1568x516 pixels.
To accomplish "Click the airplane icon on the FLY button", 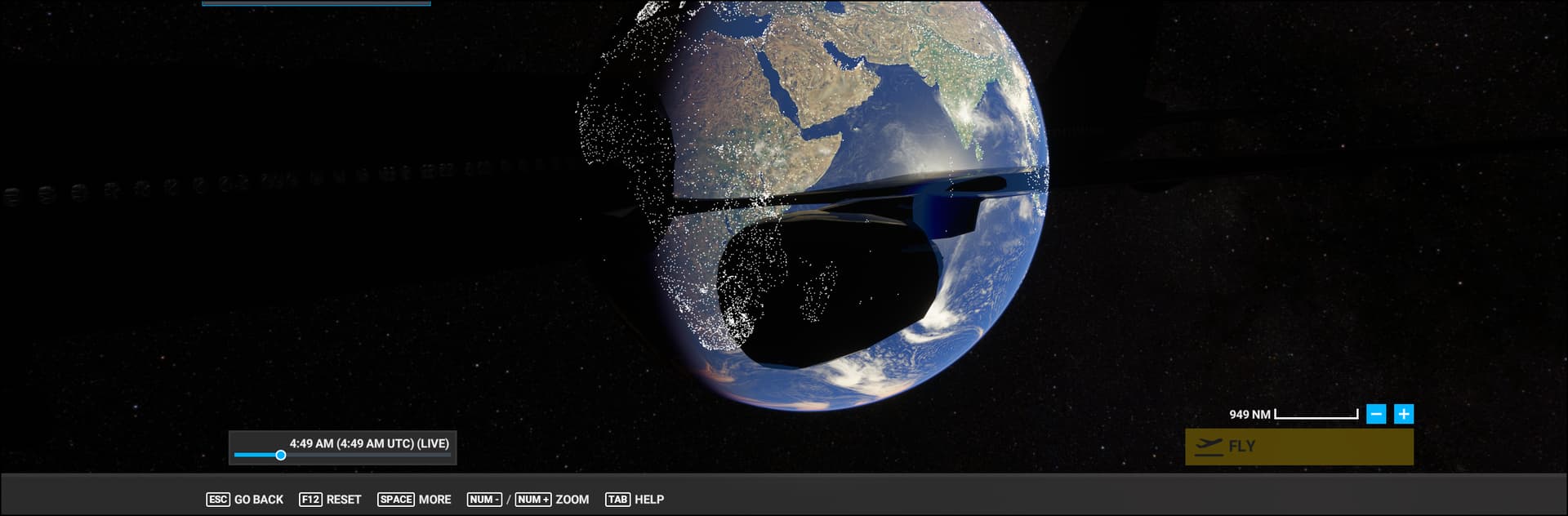I will point(1208,447).
